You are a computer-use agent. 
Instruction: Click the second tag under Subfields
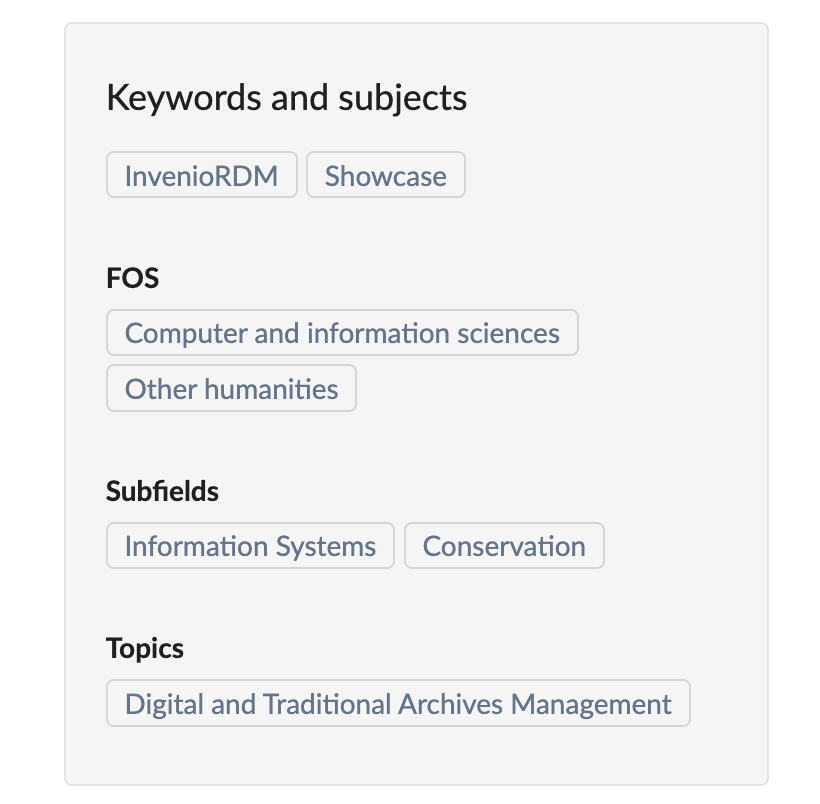tap(504, 545)
